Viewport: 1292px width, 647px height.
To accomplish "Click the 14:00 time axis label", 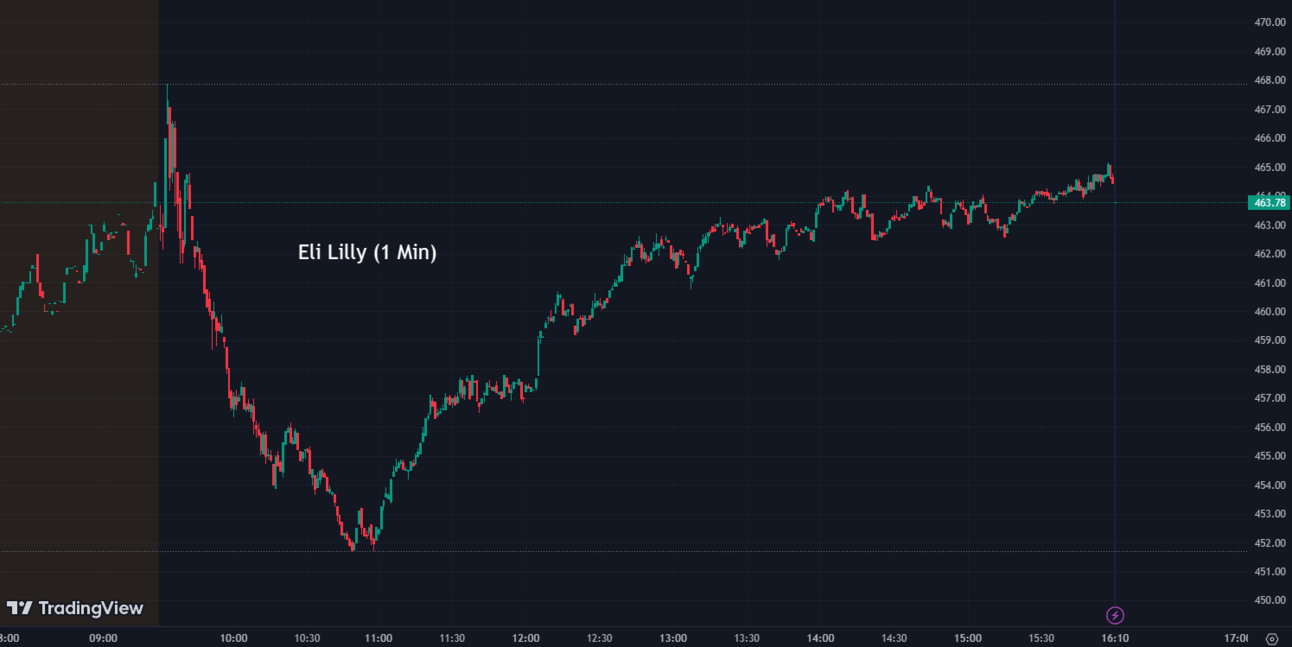I will click(821, 638).
